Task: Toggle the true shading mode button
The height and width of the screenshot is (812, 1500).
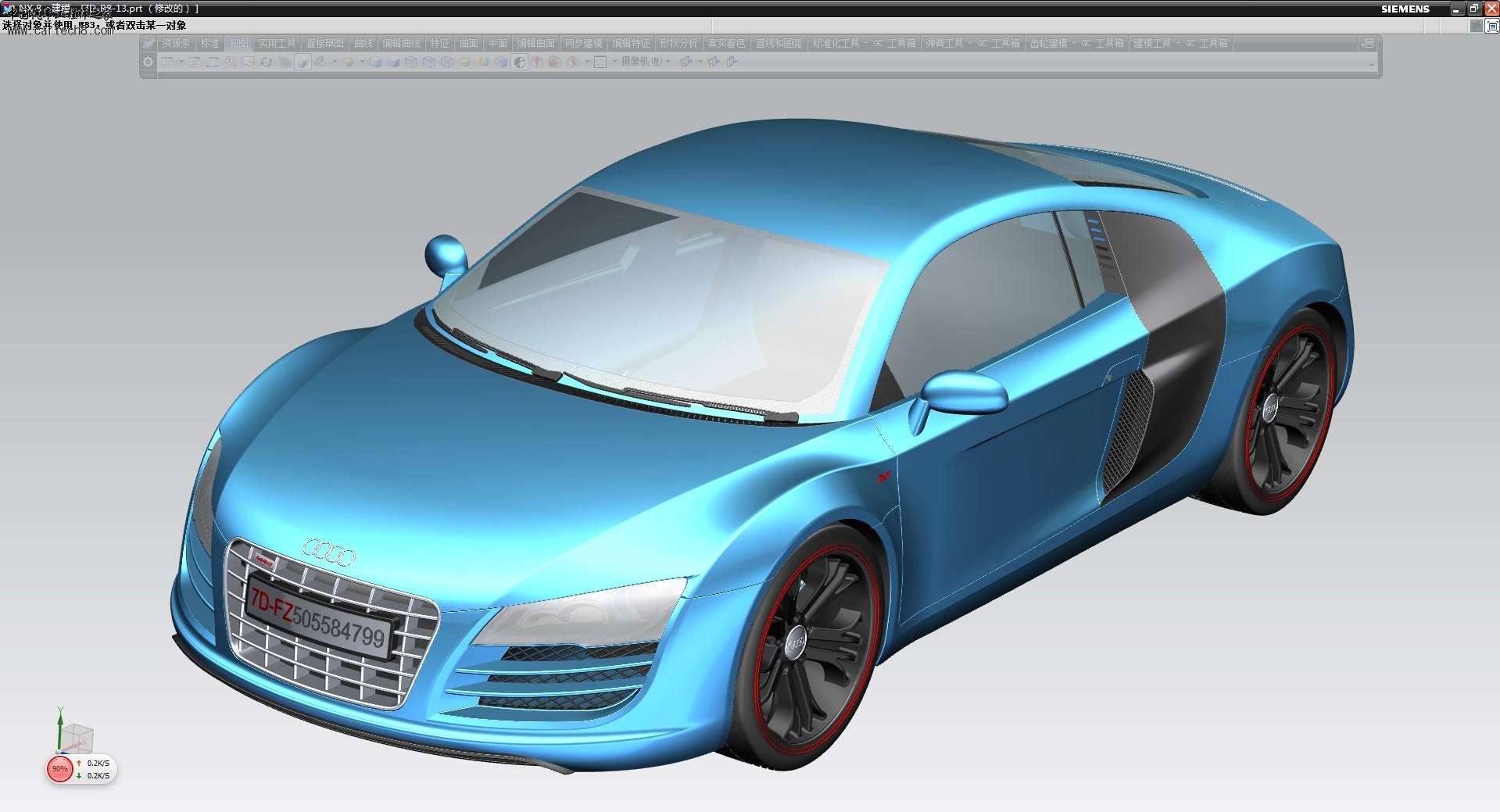Action: click(519, 62)
